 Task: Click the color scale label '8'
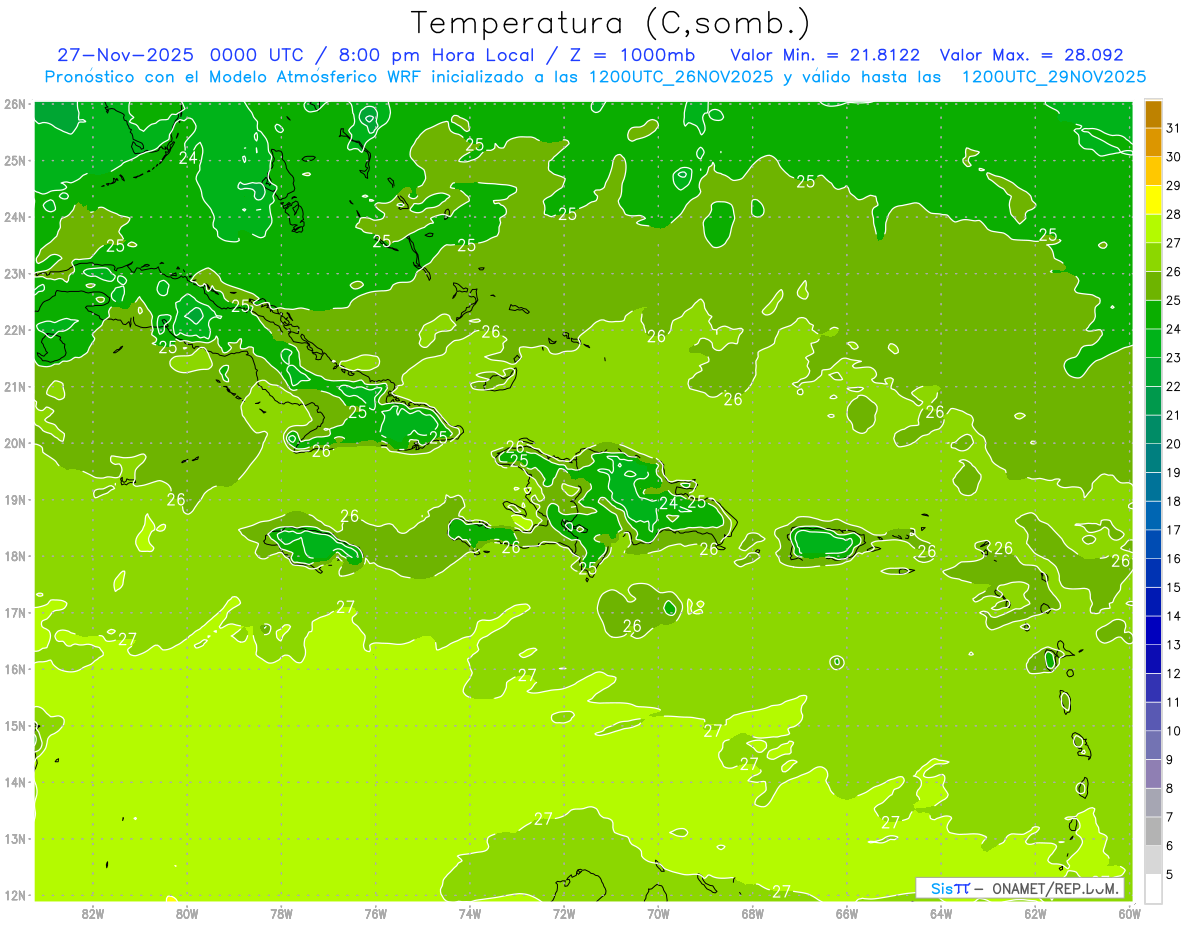click(1169, 788)
